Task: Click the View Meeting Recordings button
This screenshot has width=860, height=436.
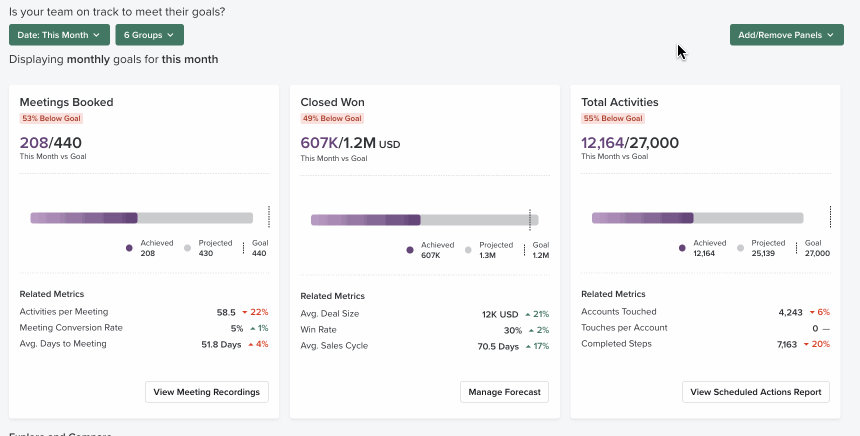Action: [x=207, y=392]
